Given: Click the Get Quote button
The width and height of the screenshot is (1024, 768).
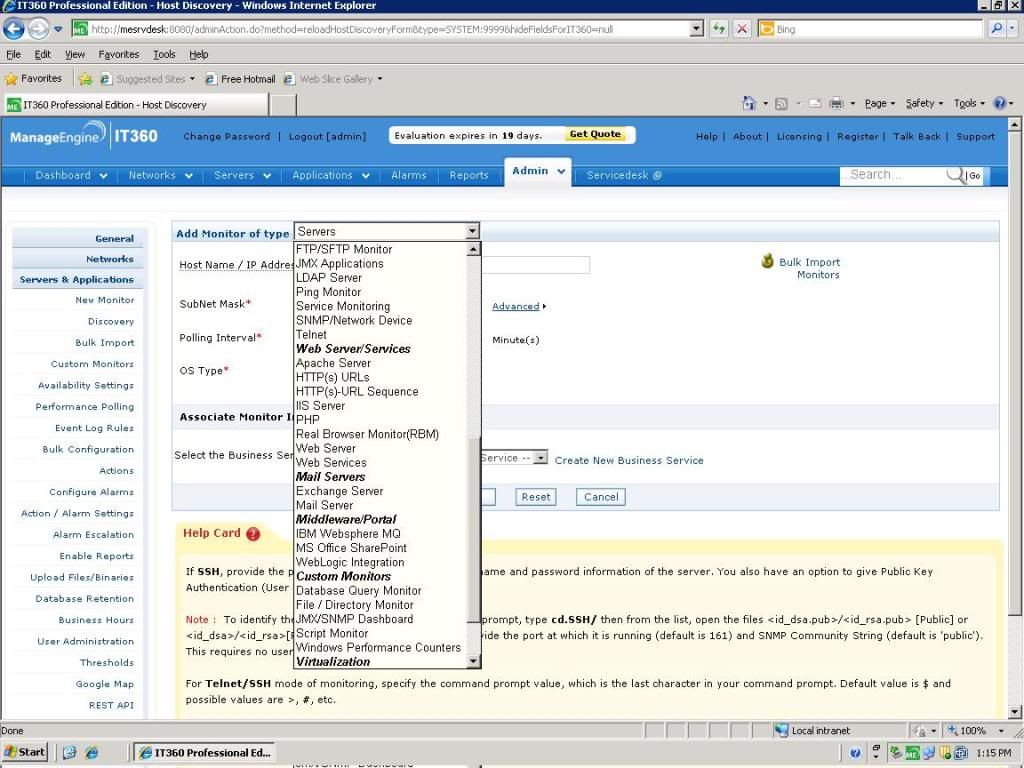Looking at the screenshot, I should click(596, 134).
